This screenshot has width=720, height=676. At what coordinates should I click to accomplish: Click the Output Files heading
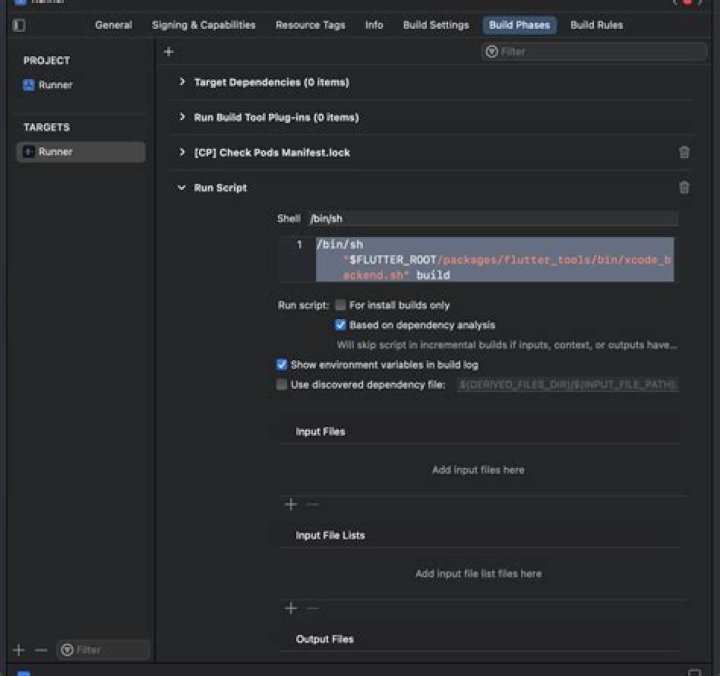(x=325, y=639)
